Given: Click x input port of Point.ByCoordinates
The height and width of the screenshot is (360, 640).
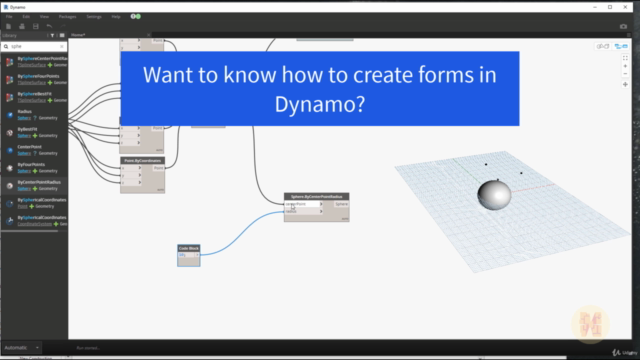Looking at the screenshot, I should [x=130, y=168].
